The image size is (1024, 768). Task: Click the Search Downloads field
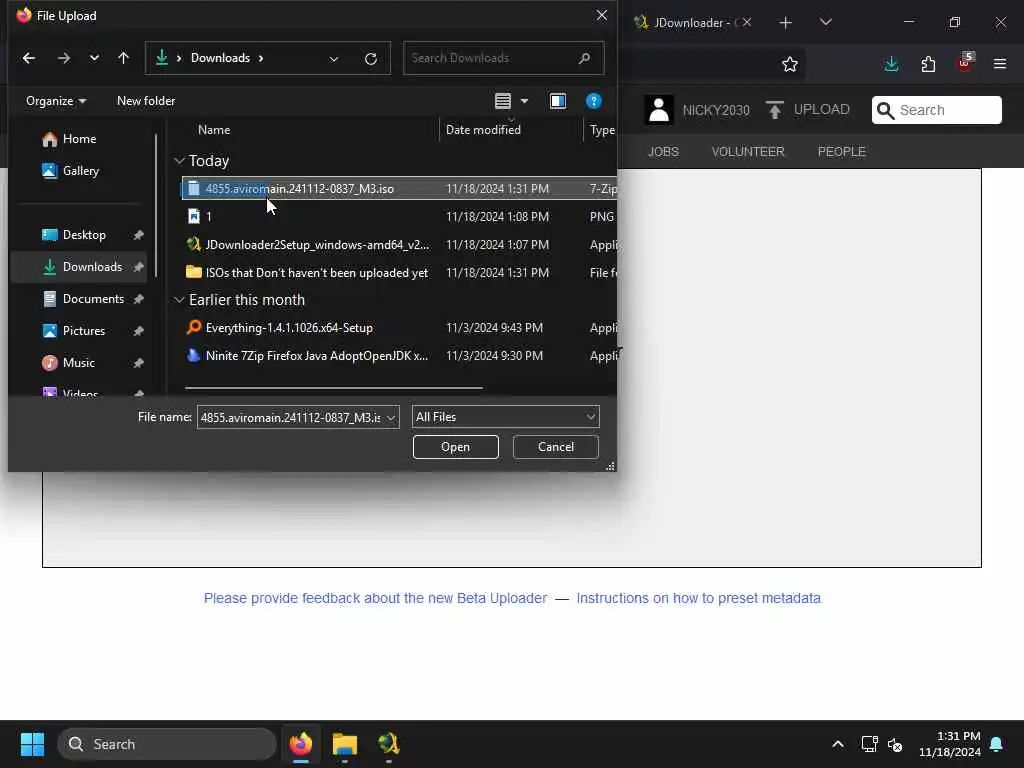(504, 58)
